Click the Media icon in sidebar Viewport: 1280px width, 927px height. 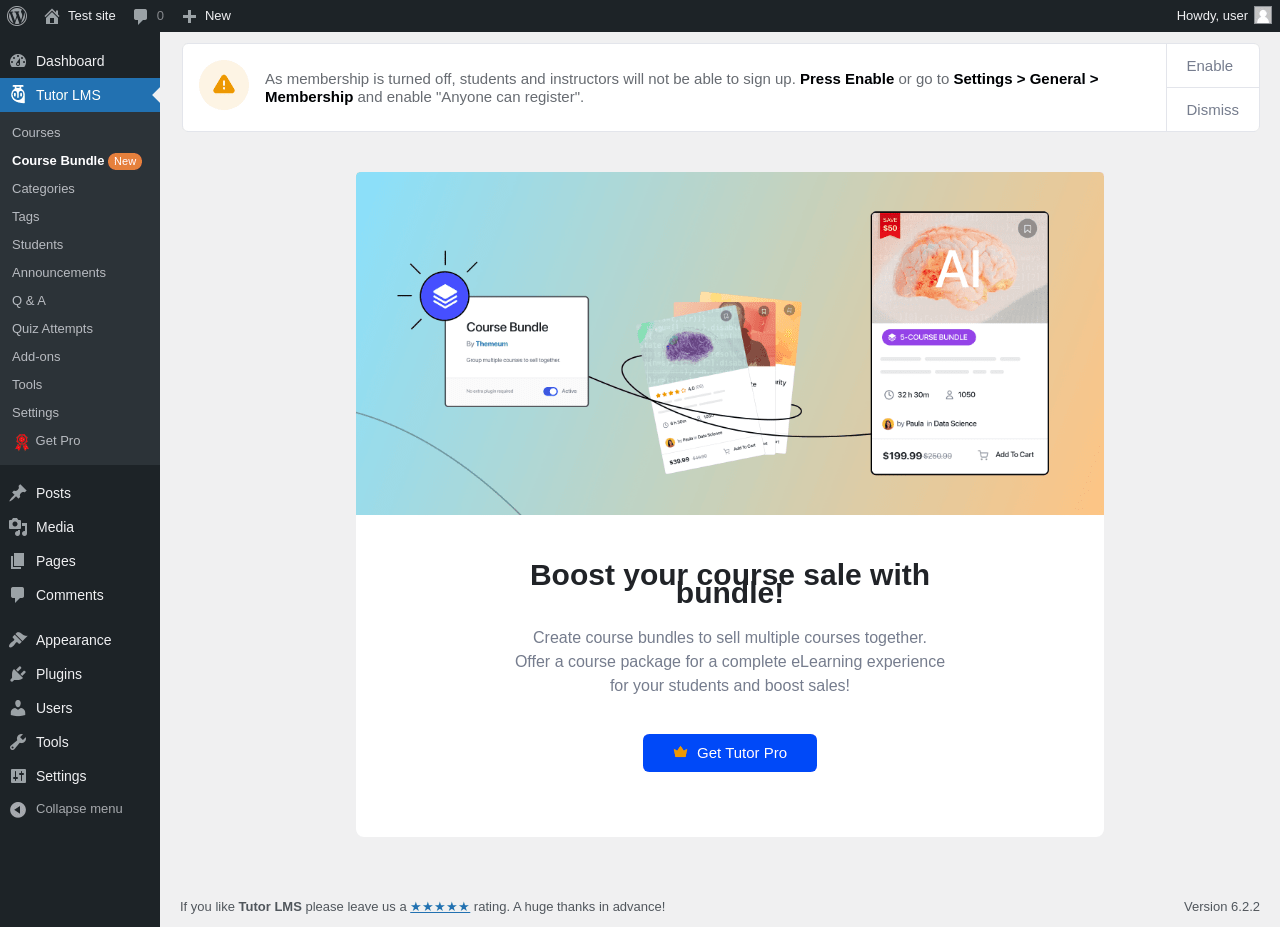point(18,527)
